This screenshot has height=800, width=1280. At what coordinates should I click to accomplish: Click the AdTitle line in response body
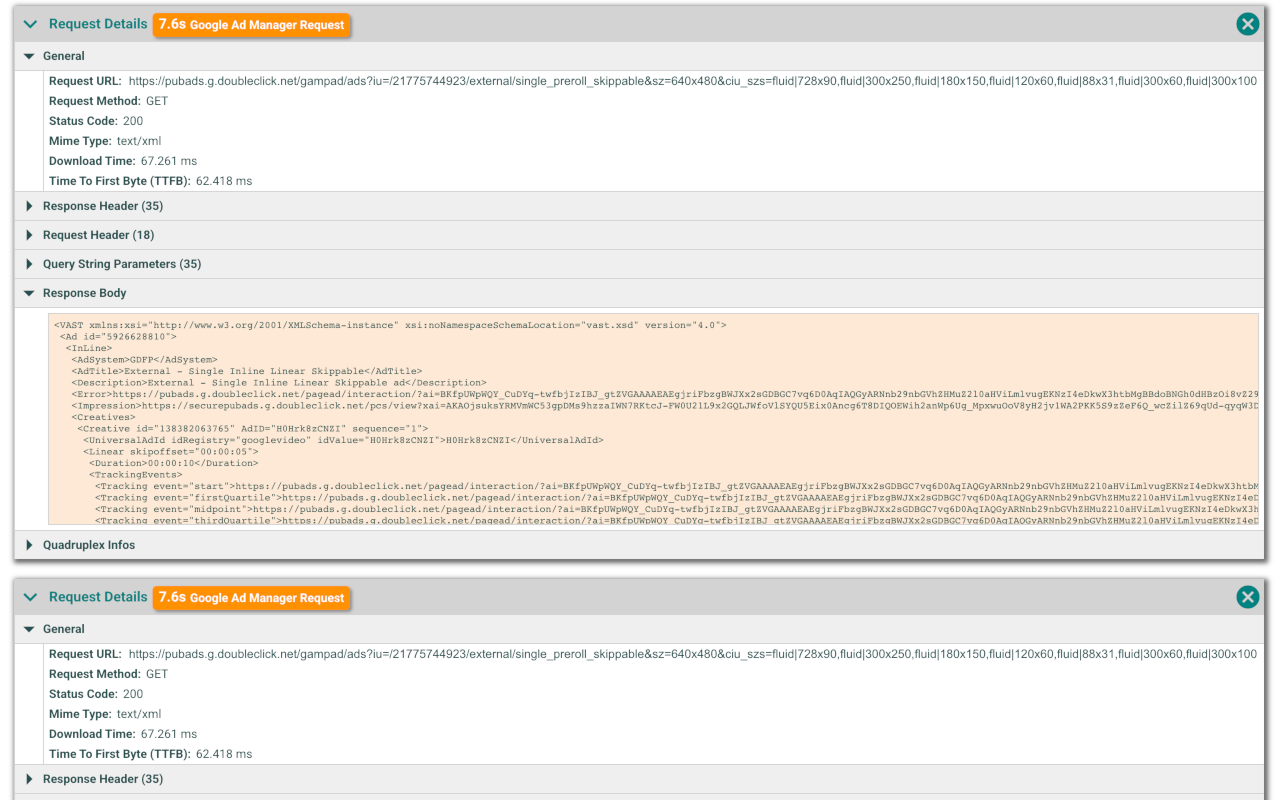point(246,371)
